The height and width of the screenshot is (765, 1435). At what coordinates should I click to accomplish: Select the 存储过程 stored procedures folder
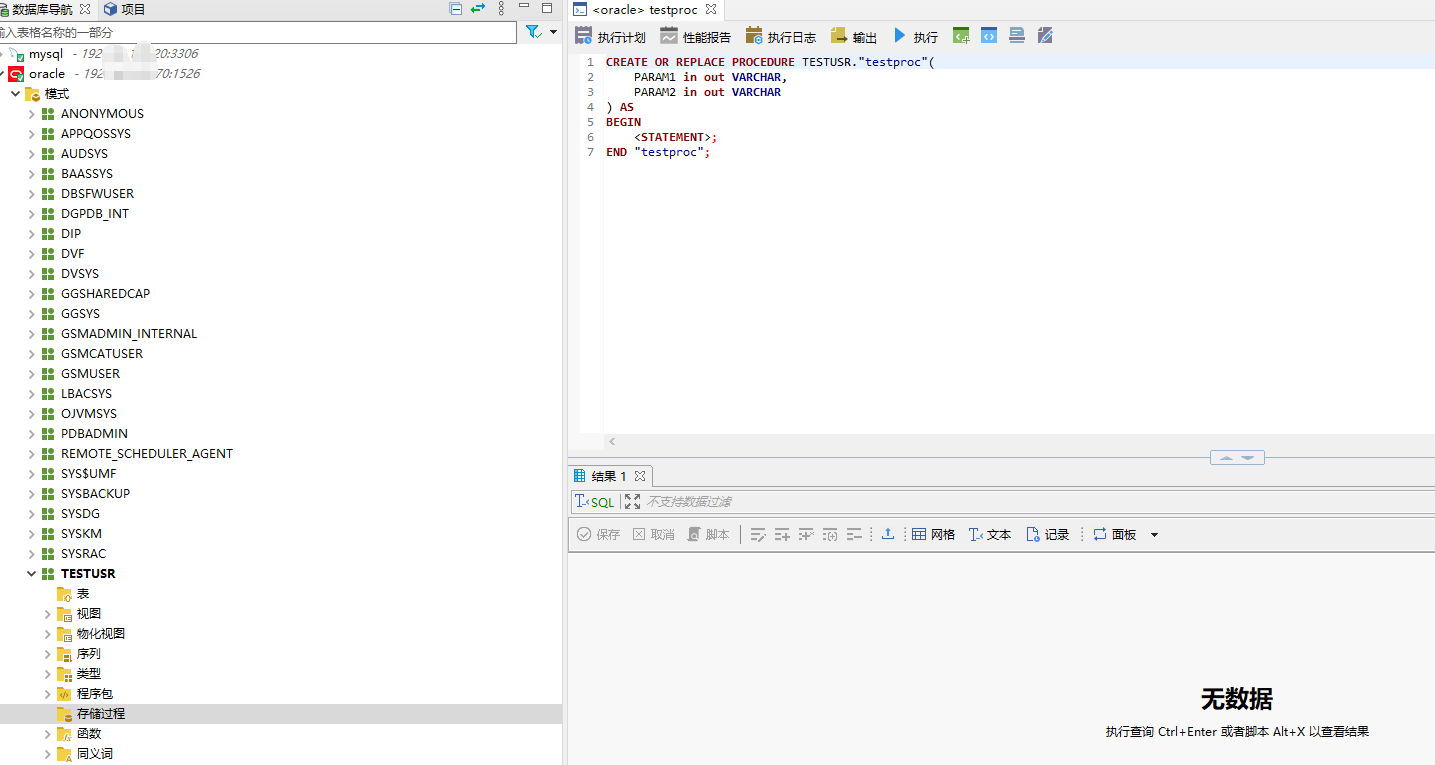100,714
